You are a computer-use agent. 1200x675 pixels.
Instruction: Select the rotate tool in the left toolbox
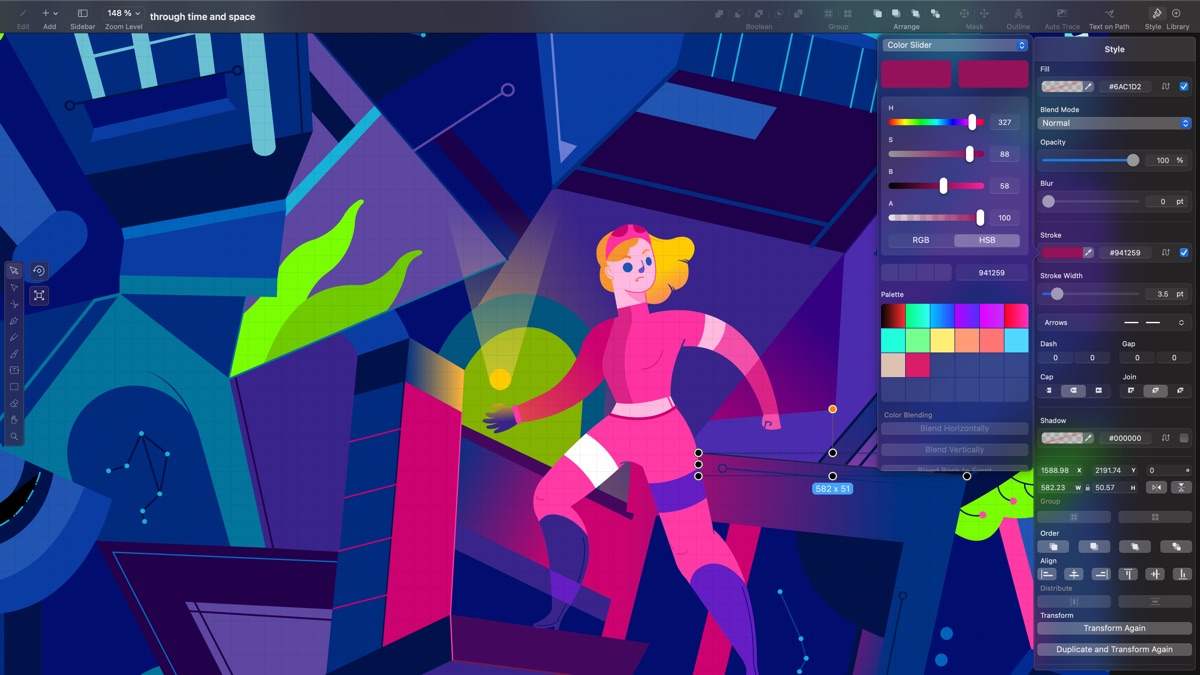[x=39, y=271]
